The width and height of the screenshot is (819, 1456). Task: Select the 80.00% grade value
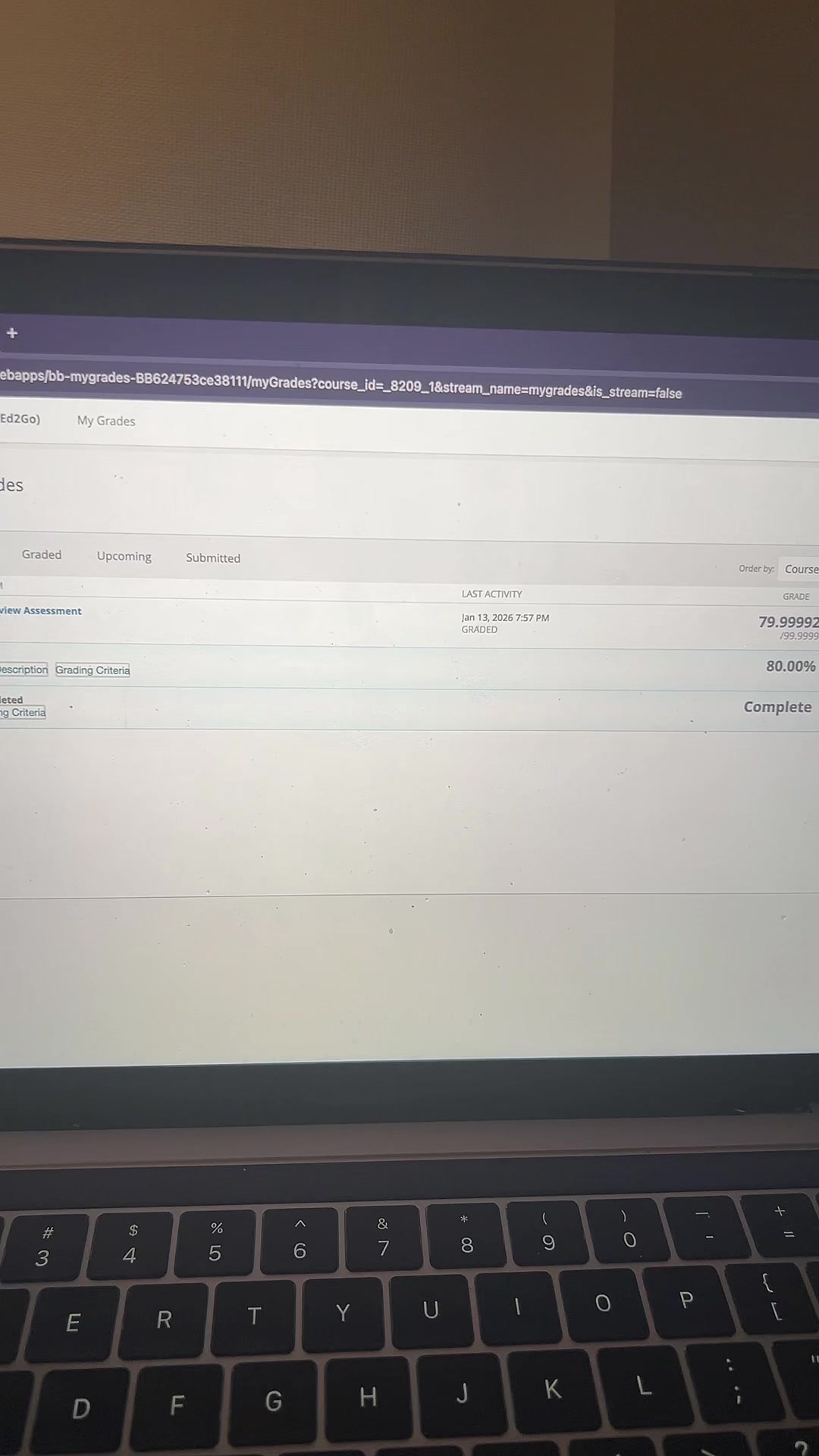(791, 666)
